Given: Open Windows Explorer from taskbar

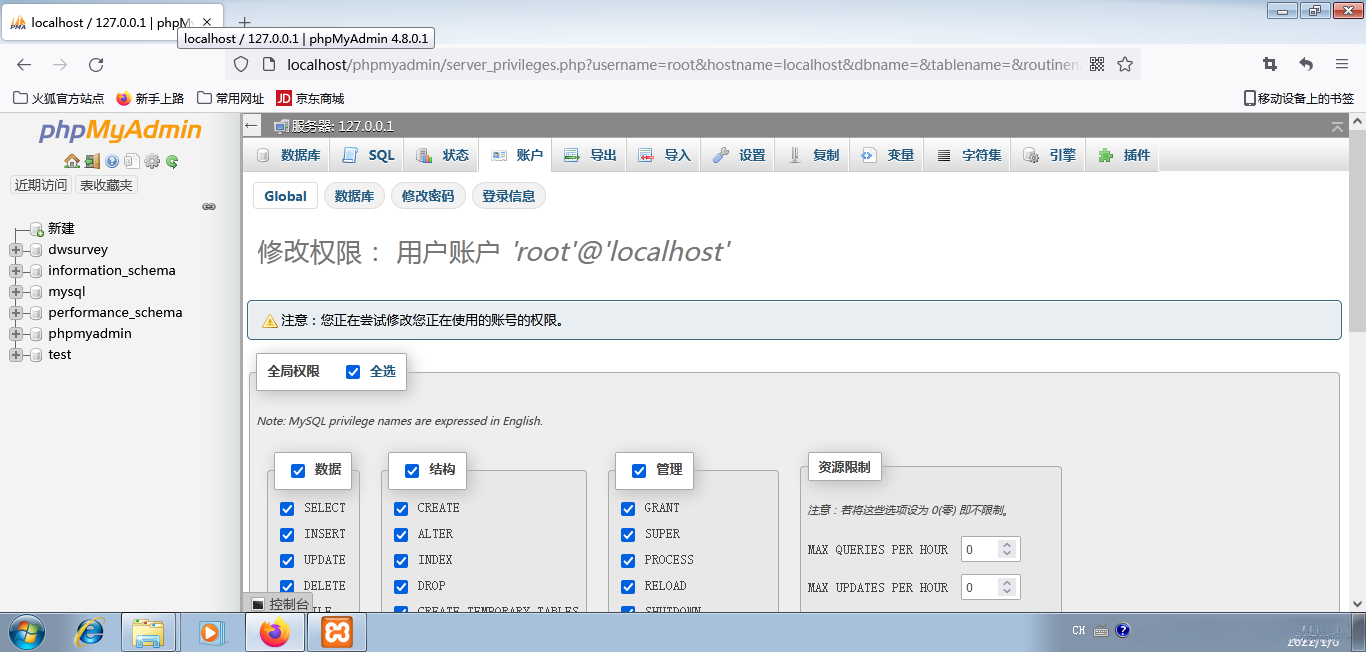Looking at the screenshot, I should pos(148,632).
